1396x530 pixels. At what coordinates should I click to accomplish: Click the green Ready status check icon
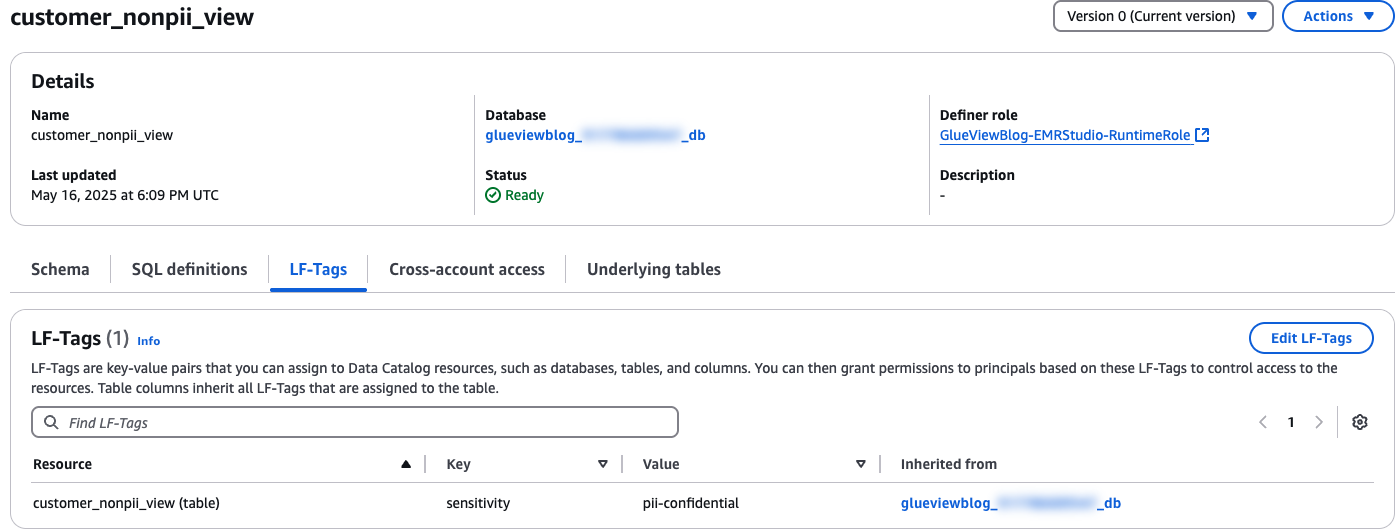pos(493,195)
